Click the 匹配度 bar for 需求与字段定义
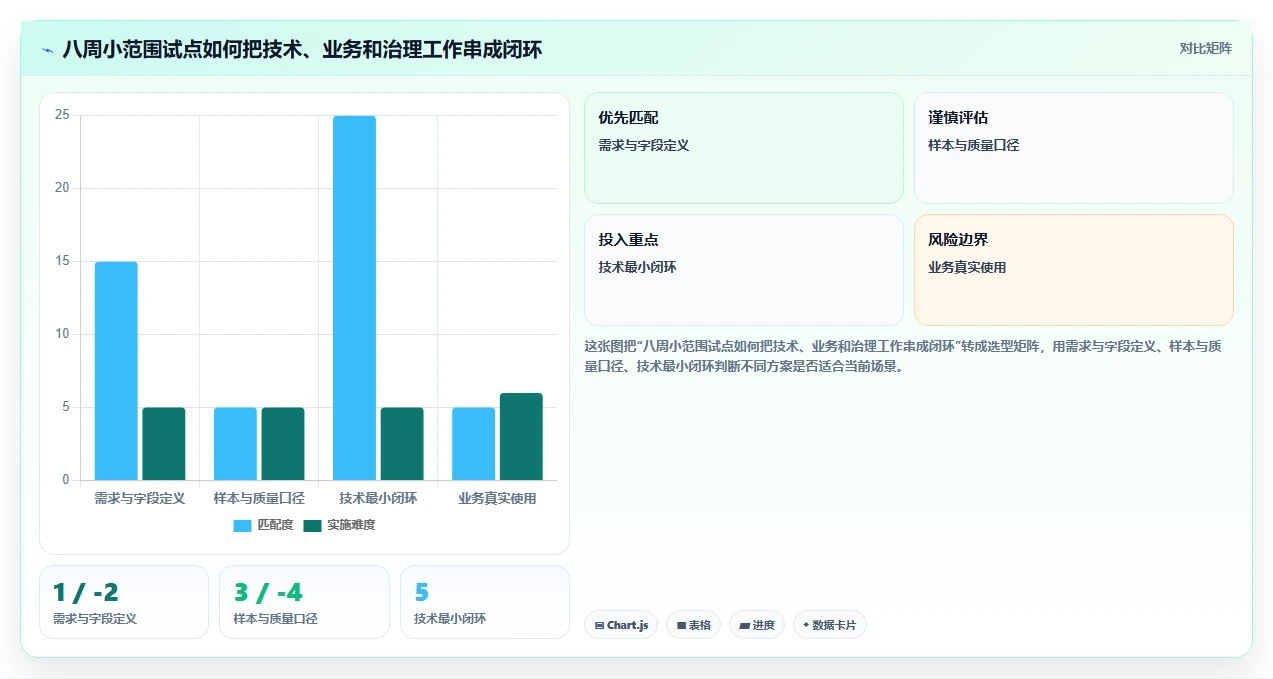Viewport: 1273px width, 679px height. (x=116, y=371)
